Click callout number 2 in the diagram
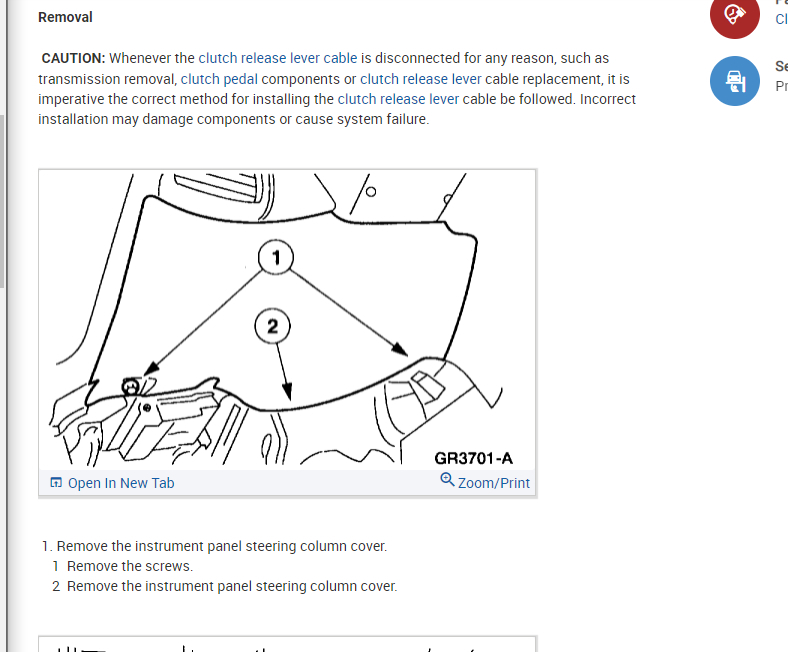Viewport: 788px width, 652px height. pos(272,326)
